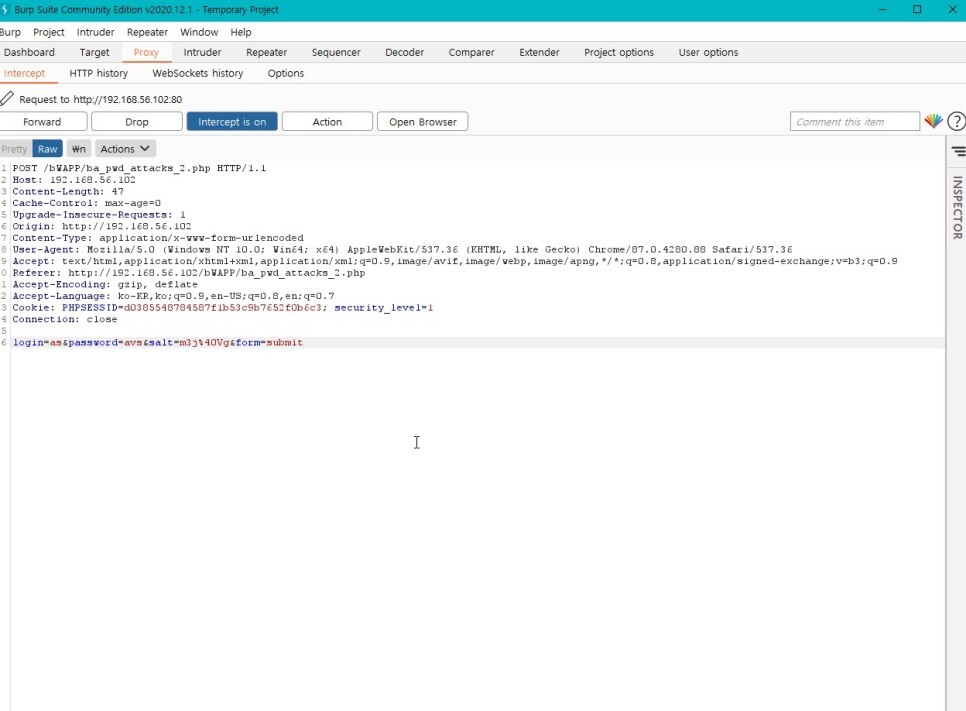966x711 pixels.
Task: Click the Content-Type header line
Action: [158, 238]
